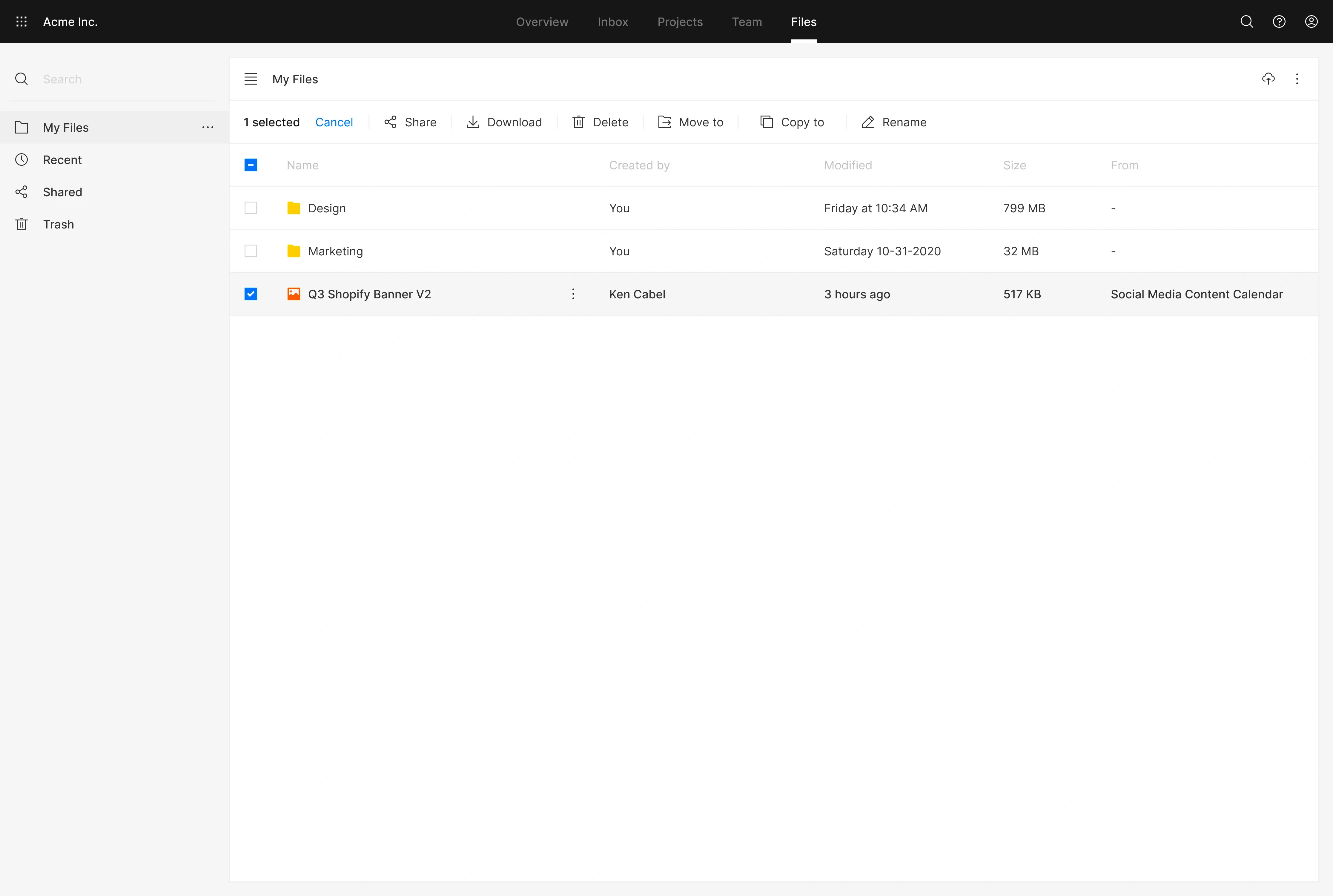Click the Cancel selection link
This screenshot has height=896, width=1333.
pyautogui.click(x=334, y=122)
